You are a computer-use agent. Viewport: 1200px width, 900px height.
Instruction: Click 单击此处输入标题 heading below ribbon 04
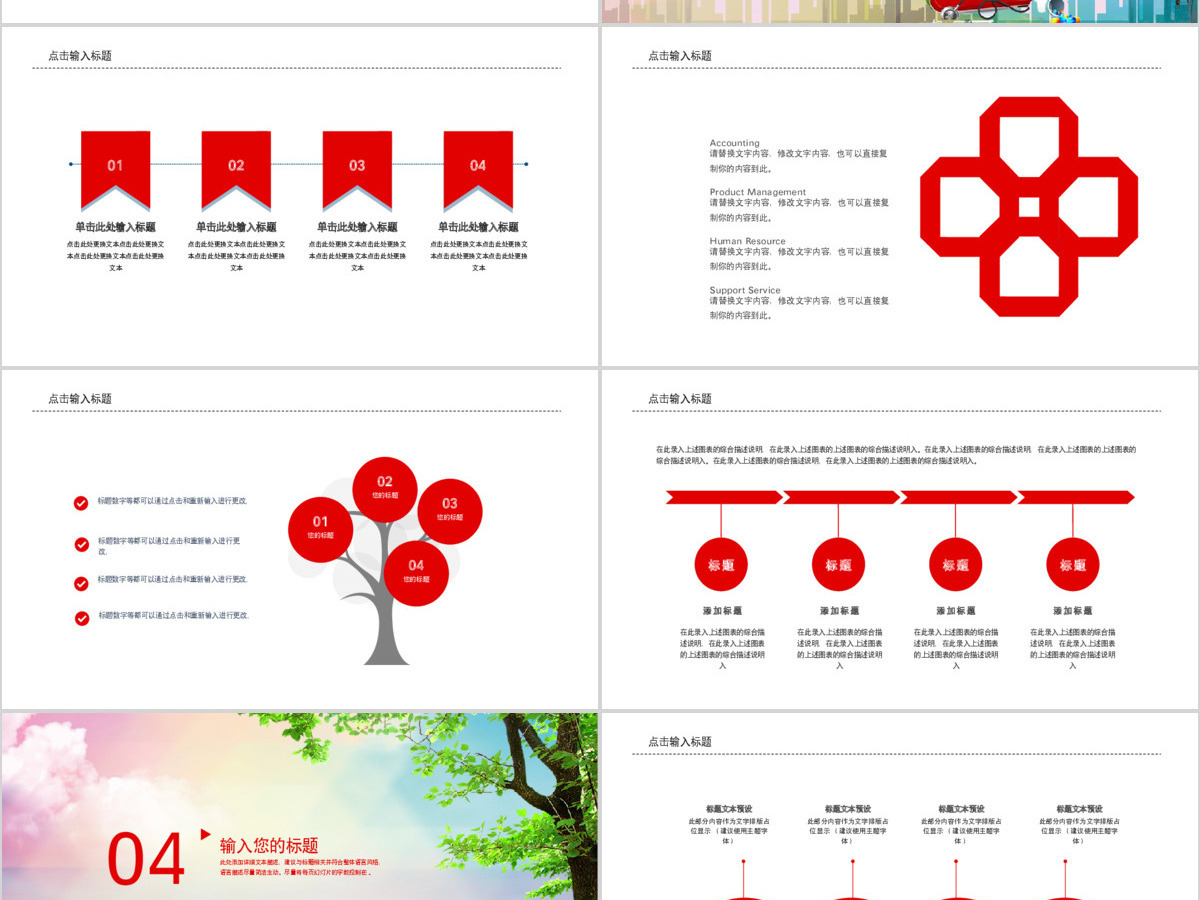(478, 227)
